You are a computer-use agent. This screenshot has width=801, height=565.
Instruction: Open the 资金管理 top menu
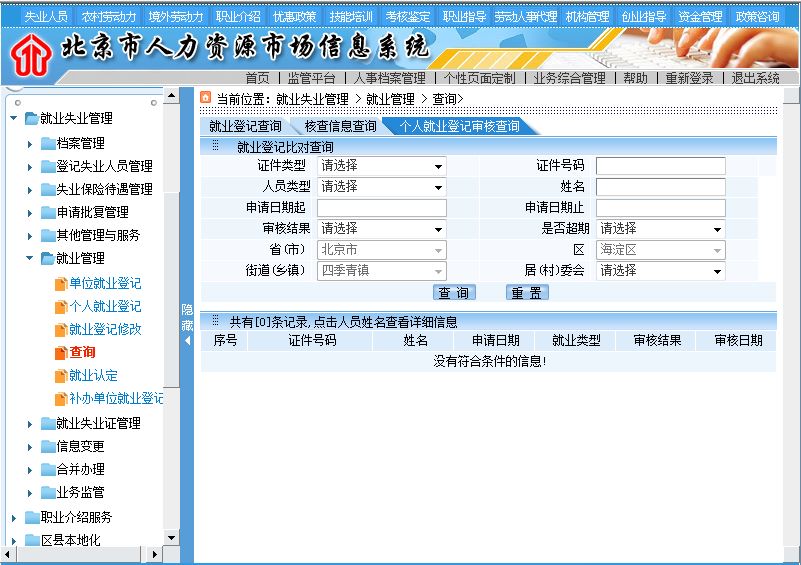pos(700,17)
